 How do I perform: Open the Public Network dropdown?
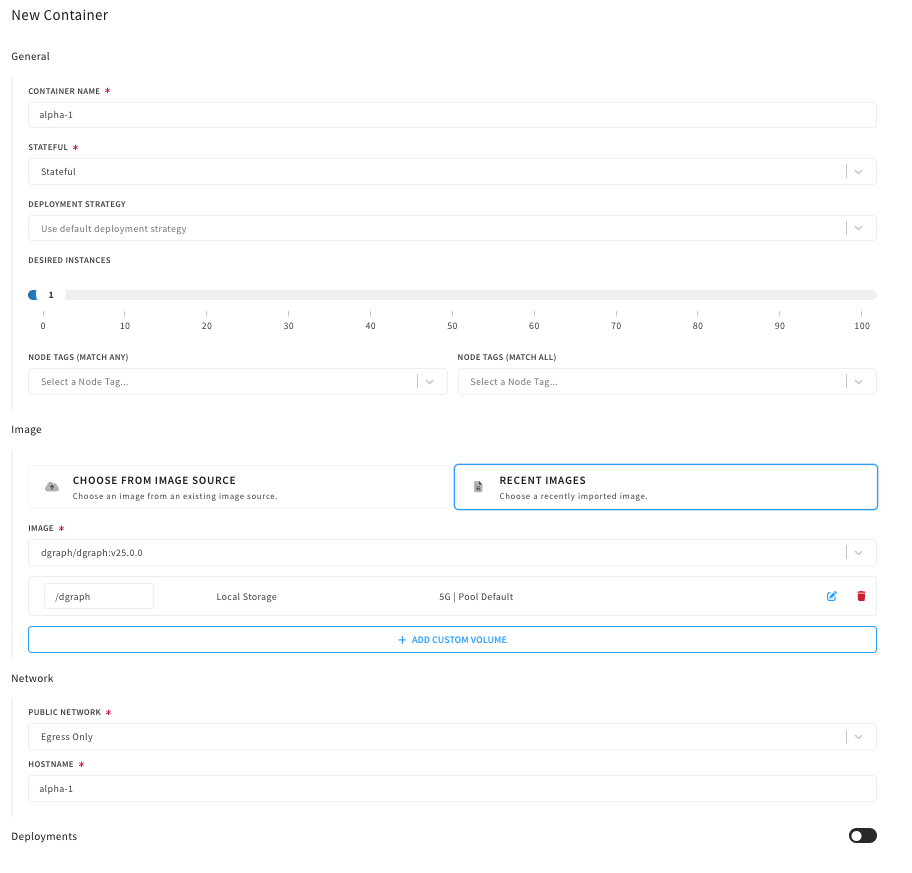pyautogui.click(x=452, y=736)
